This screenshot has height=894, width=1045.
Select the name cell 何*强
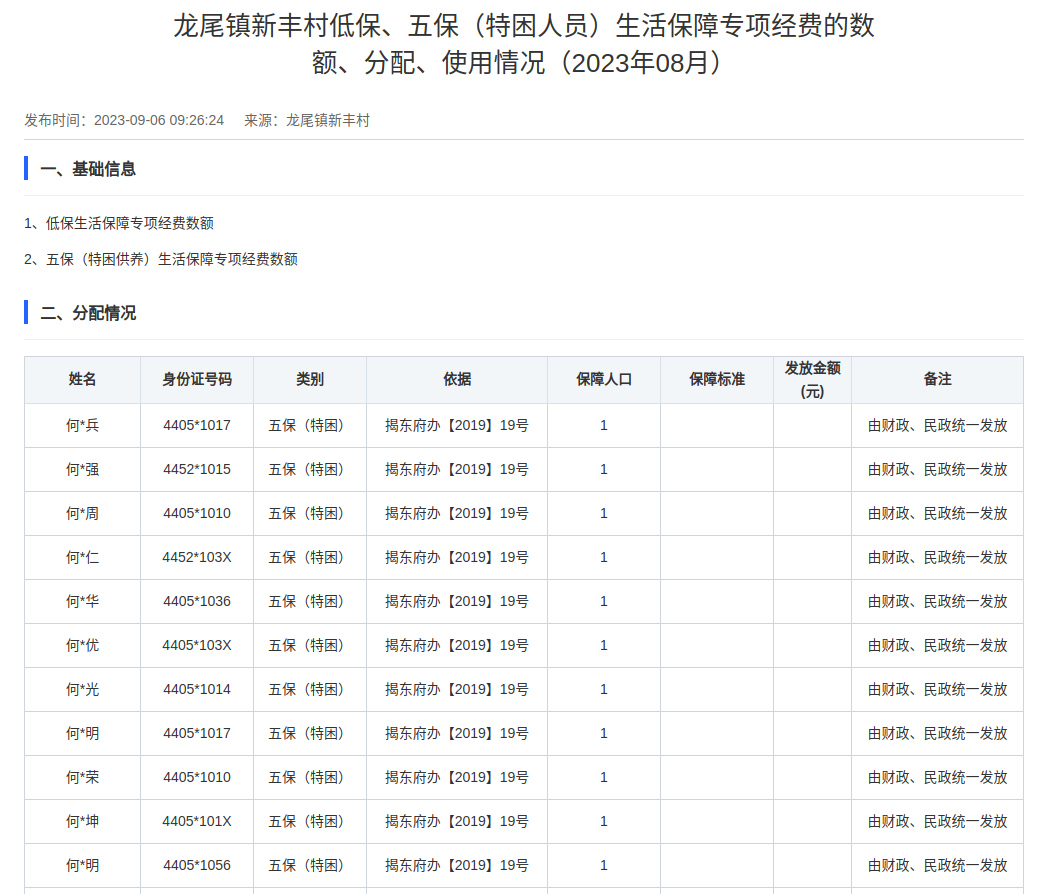(83, 469)
